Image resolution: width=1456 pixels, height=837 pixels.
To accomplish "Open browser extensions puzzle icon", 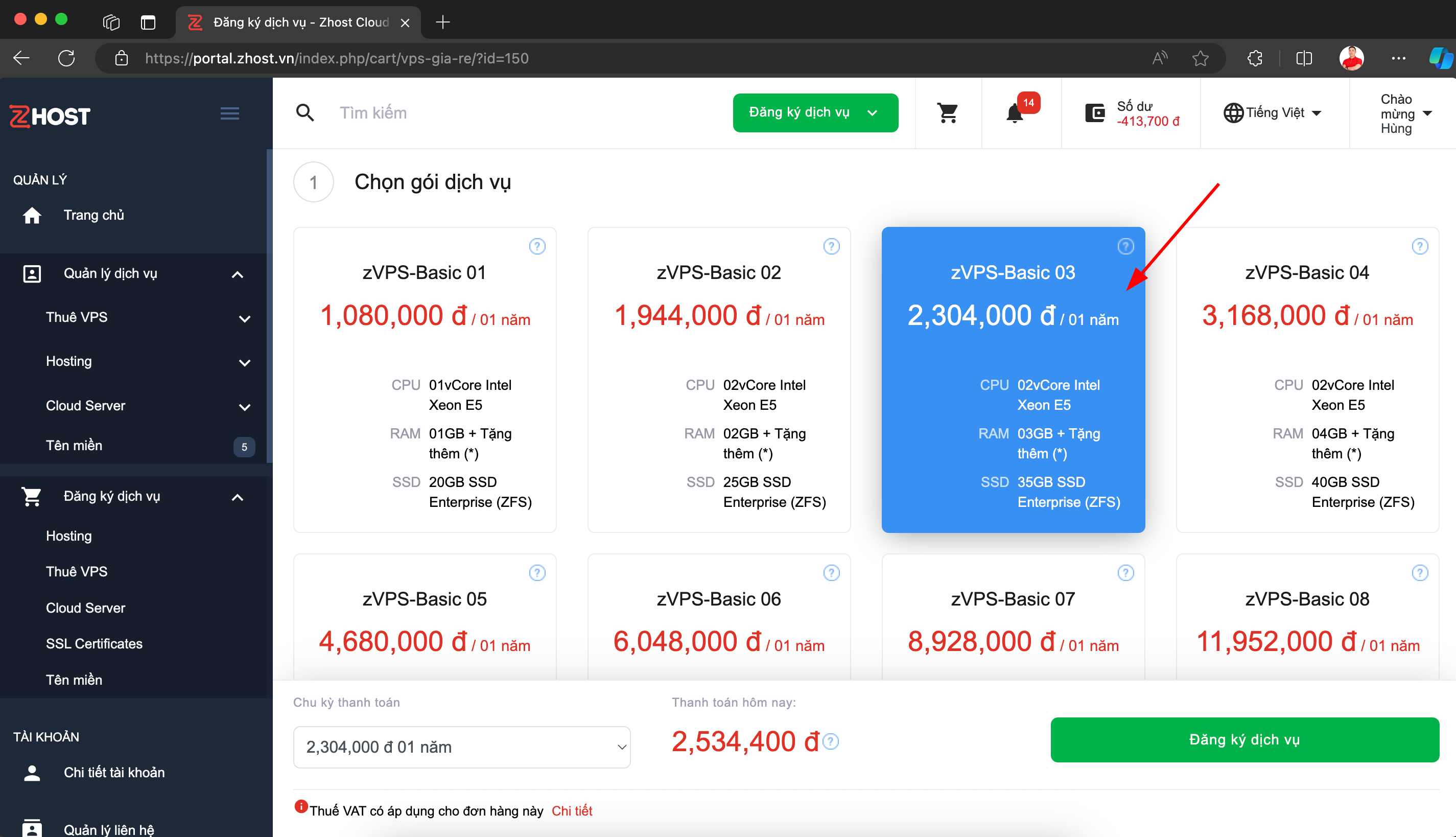I will [x=1255, y=58].
